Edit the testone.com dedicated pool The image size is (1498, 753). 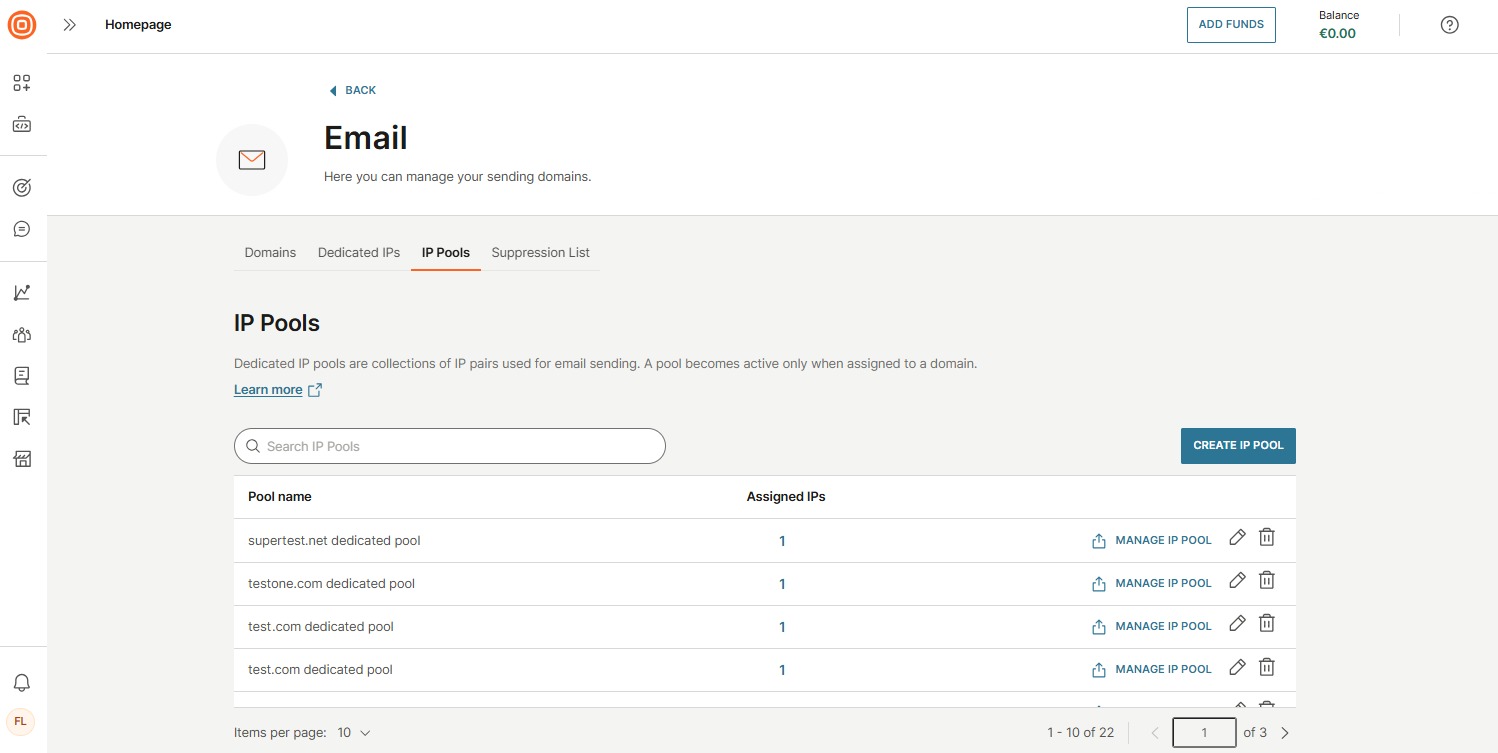[x=1237, y=580]
